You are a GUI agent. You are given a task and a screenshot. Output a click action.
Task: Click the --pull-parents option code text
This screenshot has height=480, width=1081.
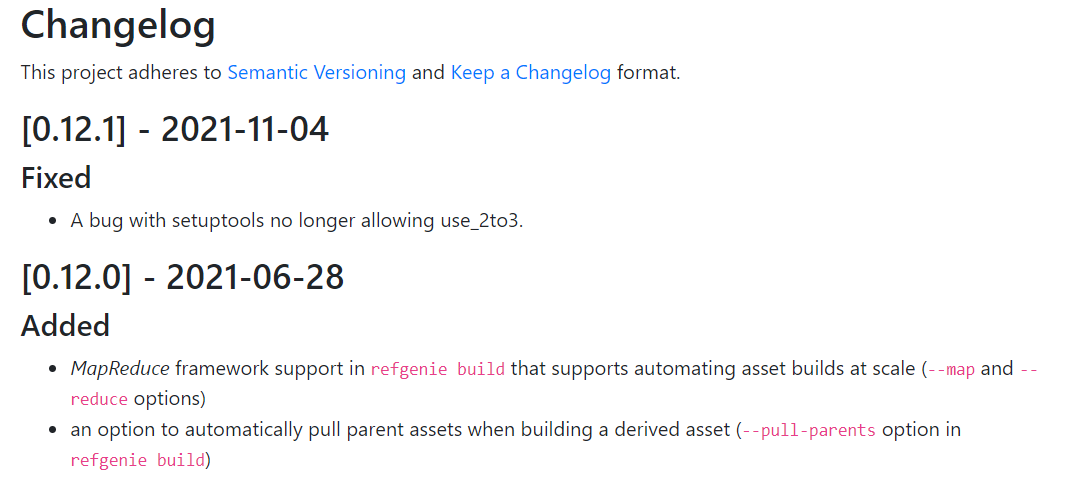tap(809, 431)
